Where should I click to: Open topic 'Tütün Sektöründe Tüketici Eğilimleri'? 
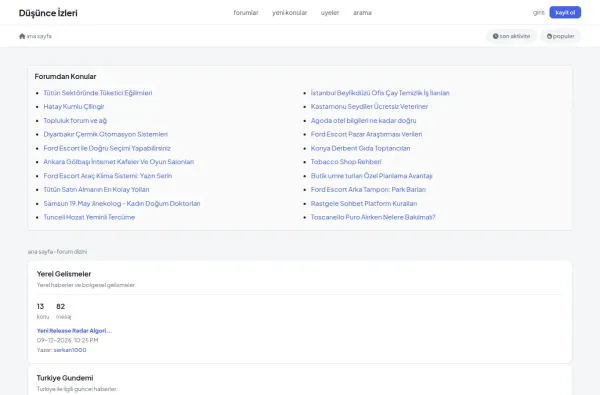[x=98, y=93]
